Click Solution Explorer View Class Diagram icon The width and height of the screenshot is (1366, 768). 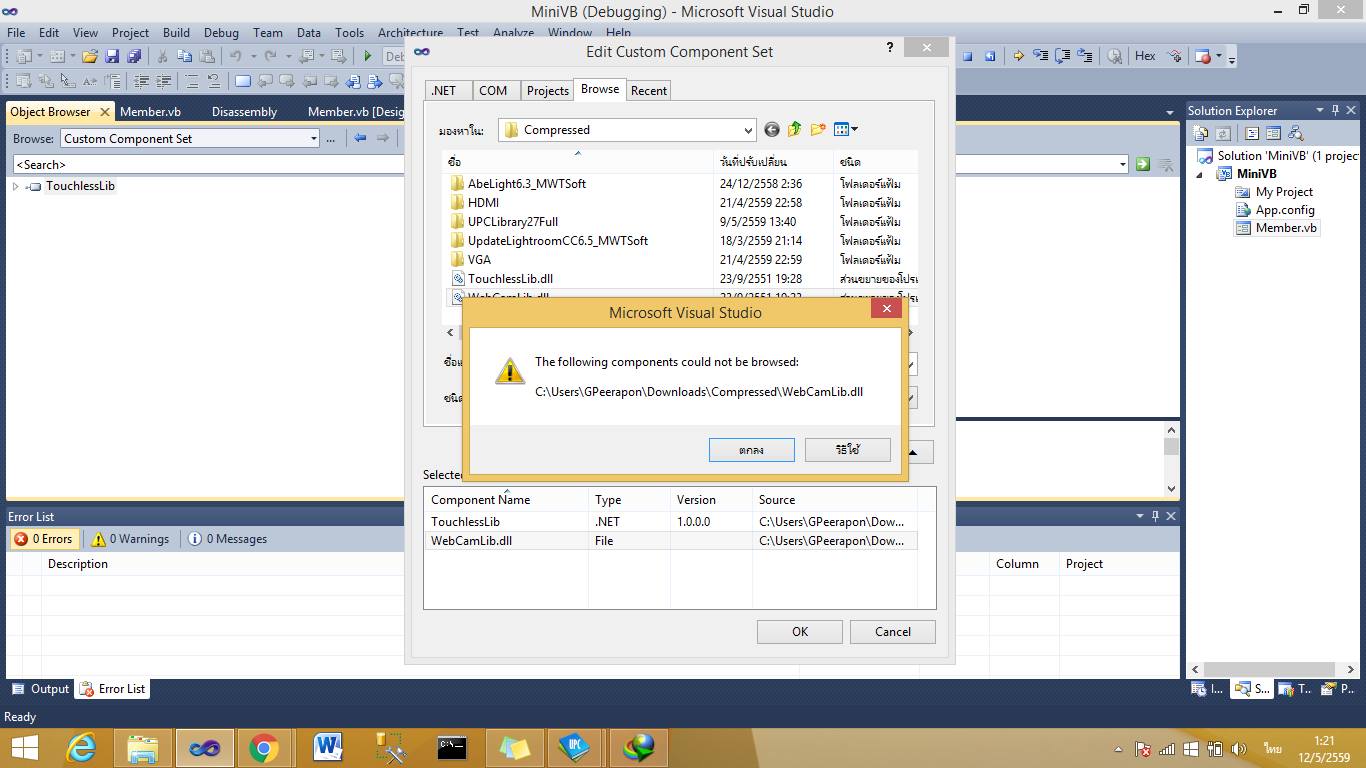click(1296, 133)
